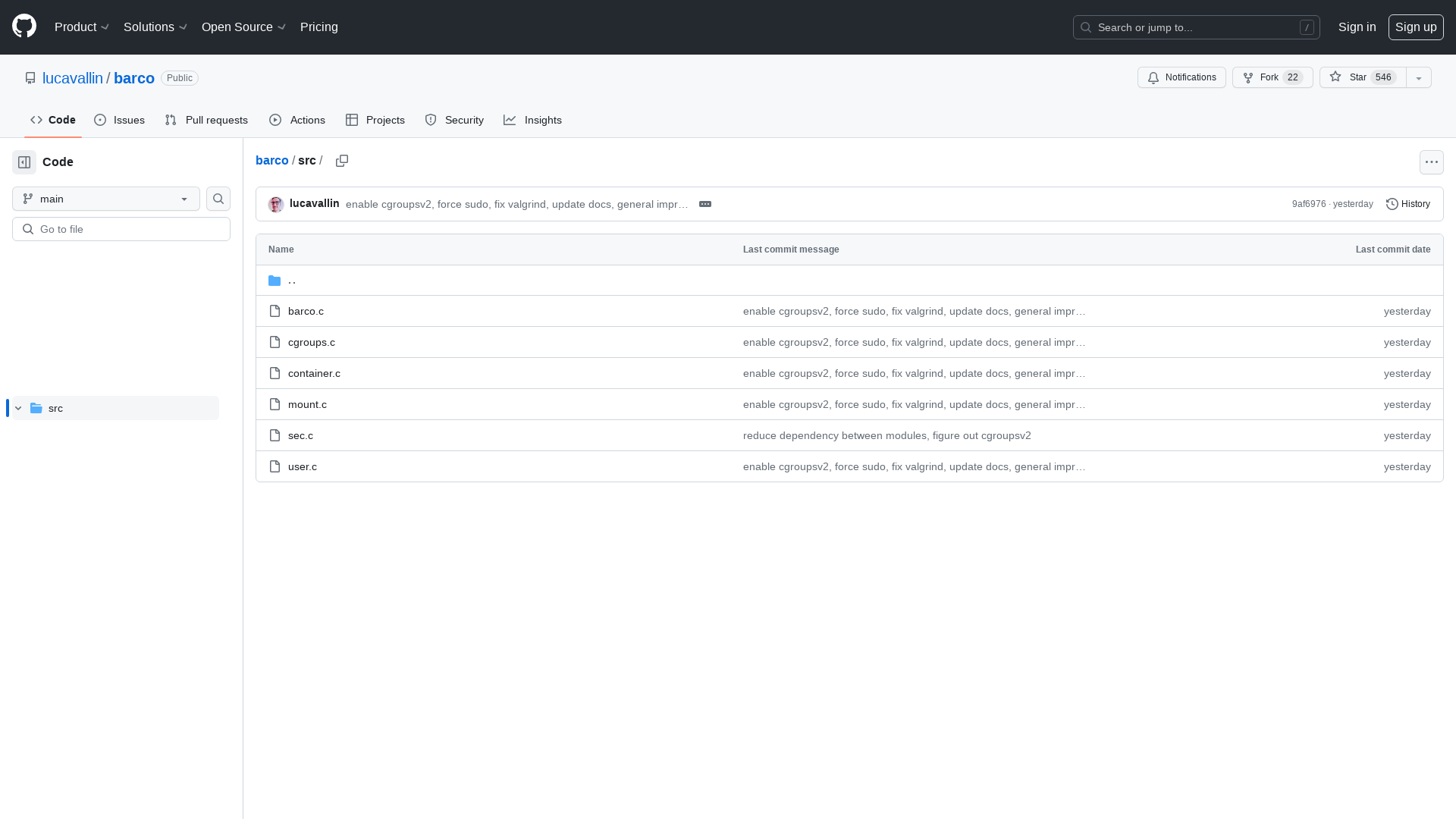Viewport: 1456px width, 819px height.
Task: Click the file icon next to cgroups.c
Action: click(x=275, y=343)
